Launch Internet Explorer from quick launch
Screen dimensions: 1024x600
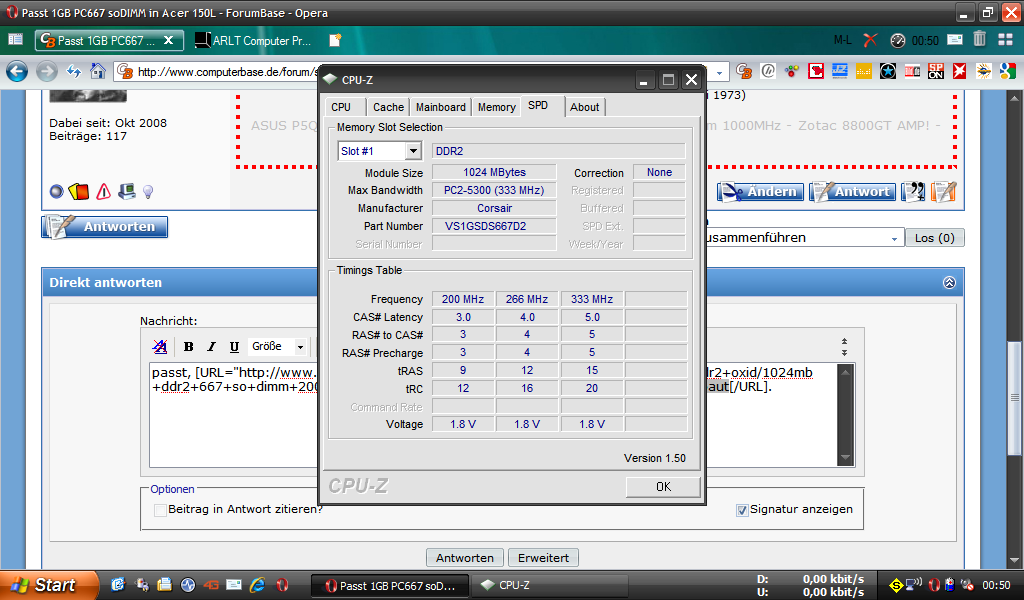point(258,584)
